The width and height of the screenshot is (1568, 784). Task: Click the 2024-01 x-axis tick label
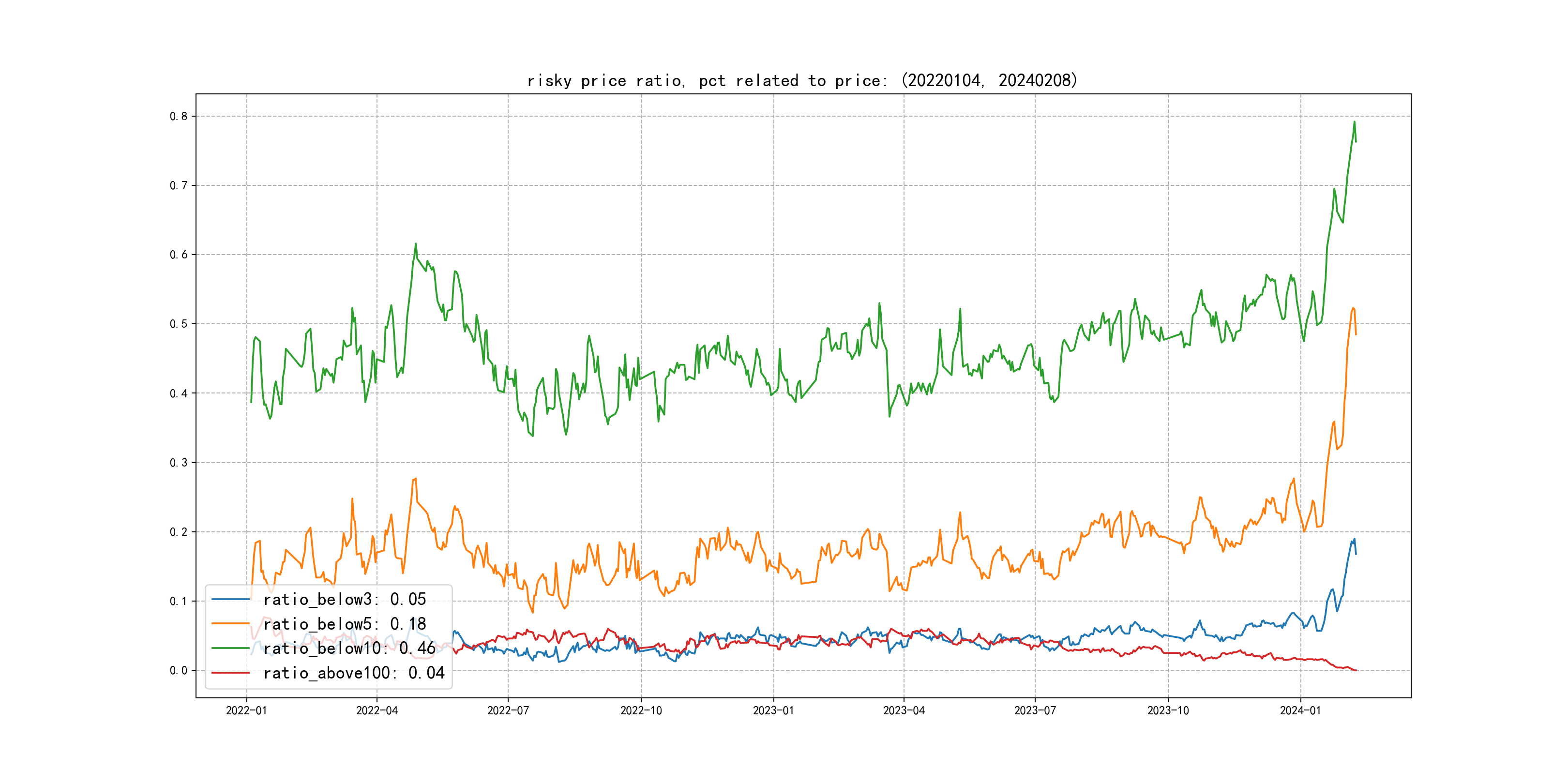pyautogui.click(x=1300, y=710)
